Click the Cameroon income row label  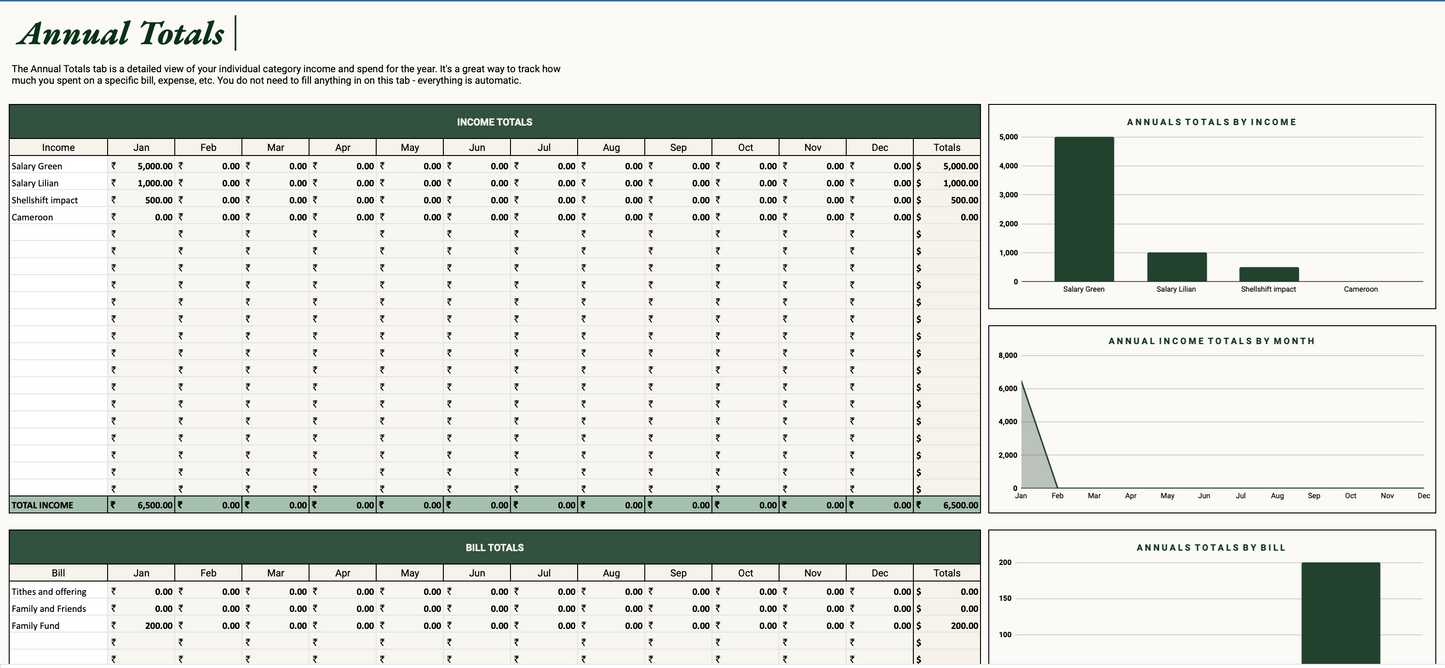[x=32, y=217]
